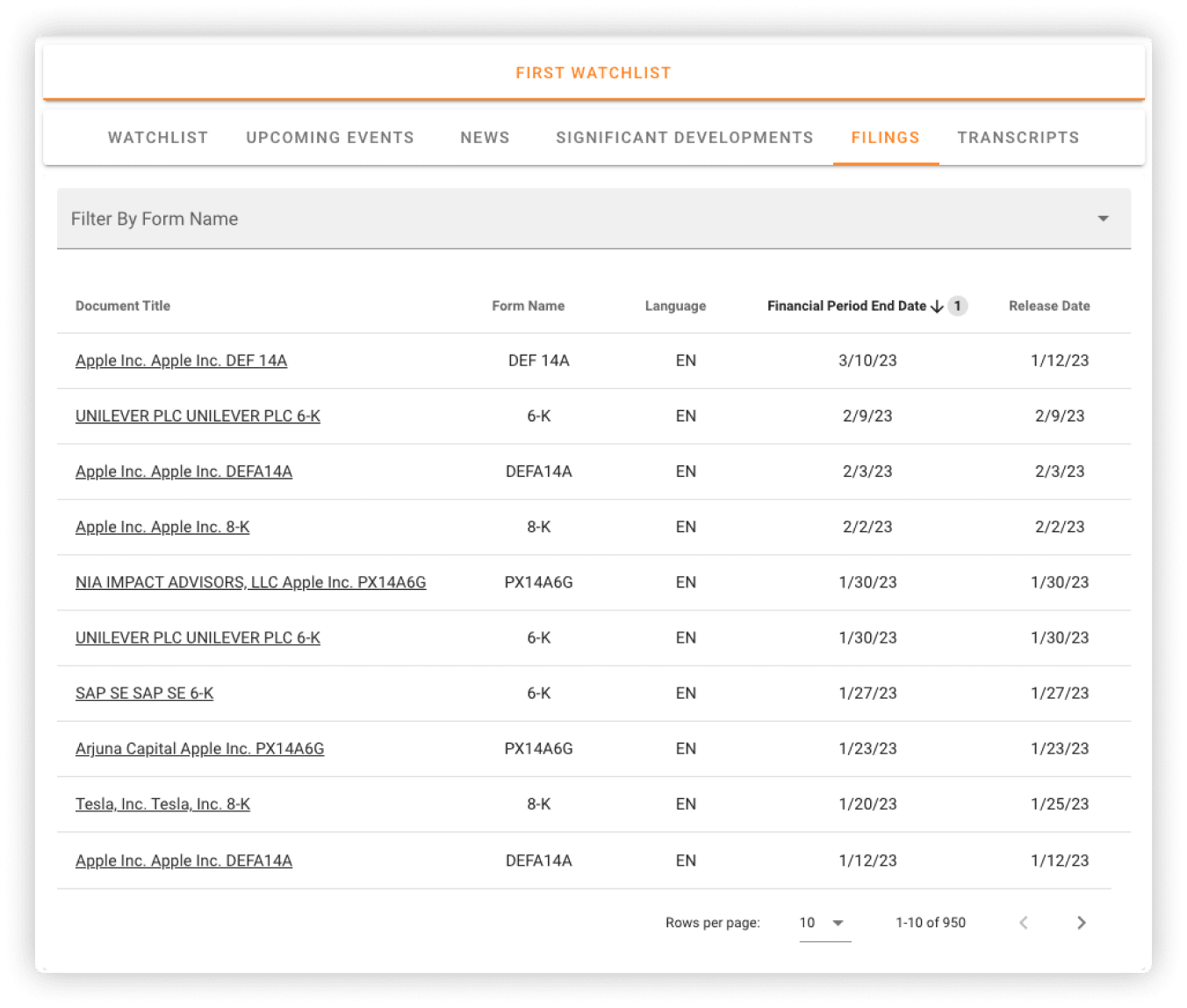Image resolution: width=1187 pixels, height=1008 pixels.
Task: Click the '1-10 of 950' pagination text
Action: pos(931,923)
